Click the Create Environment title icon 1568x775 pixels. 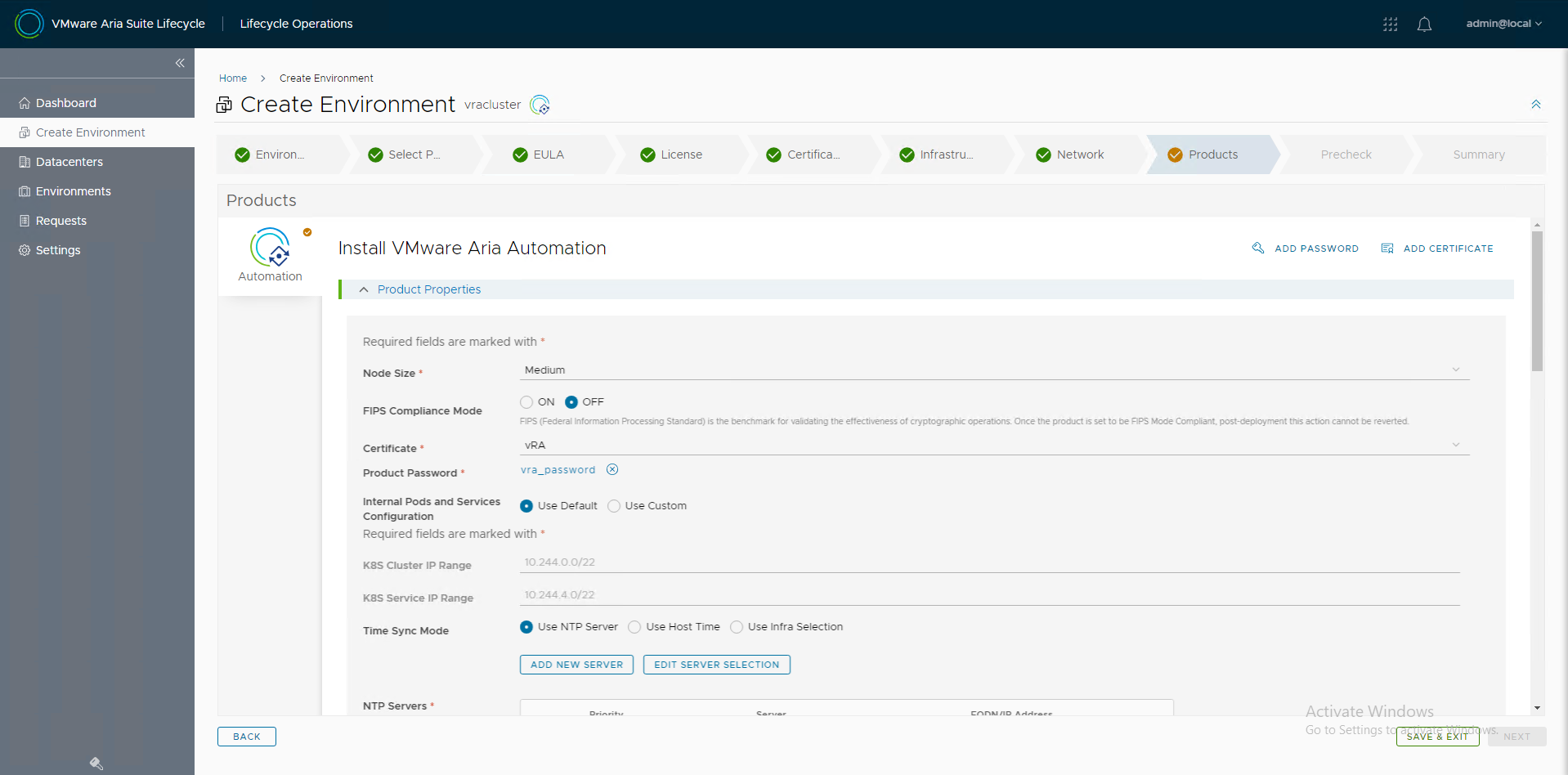coord(224,105)
